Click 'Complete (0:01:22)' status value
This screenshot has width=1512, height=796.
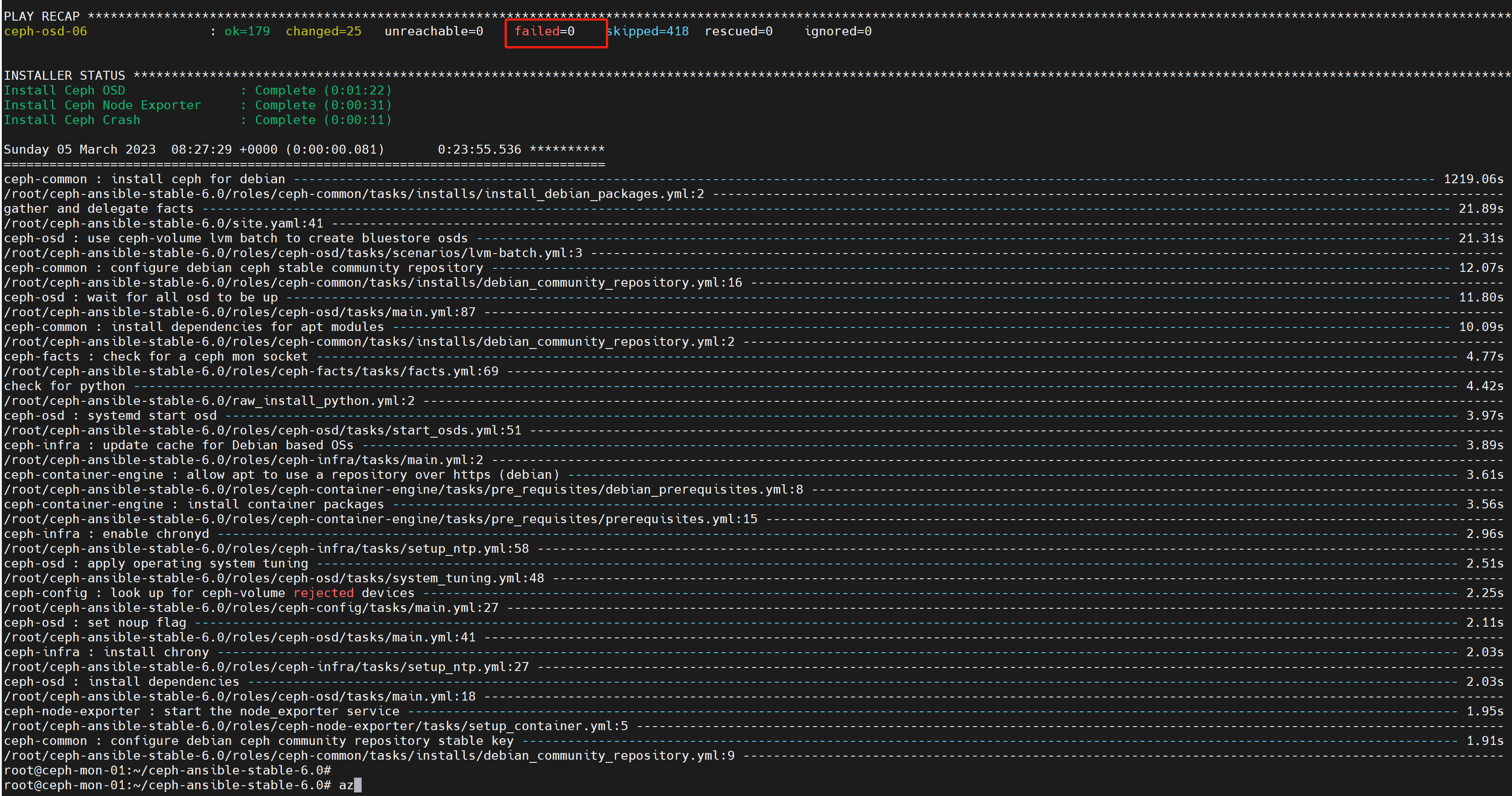click(x=323, y=90)
